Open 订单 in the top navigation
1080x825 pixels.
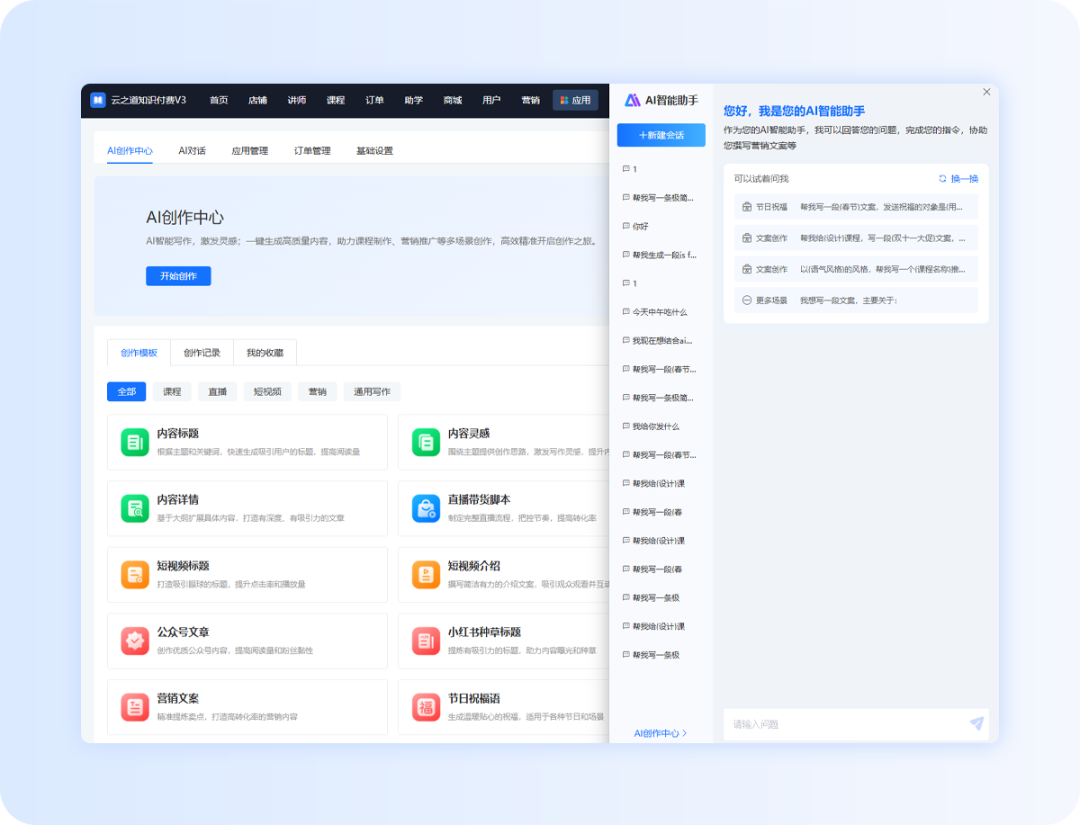coord(374,100)
